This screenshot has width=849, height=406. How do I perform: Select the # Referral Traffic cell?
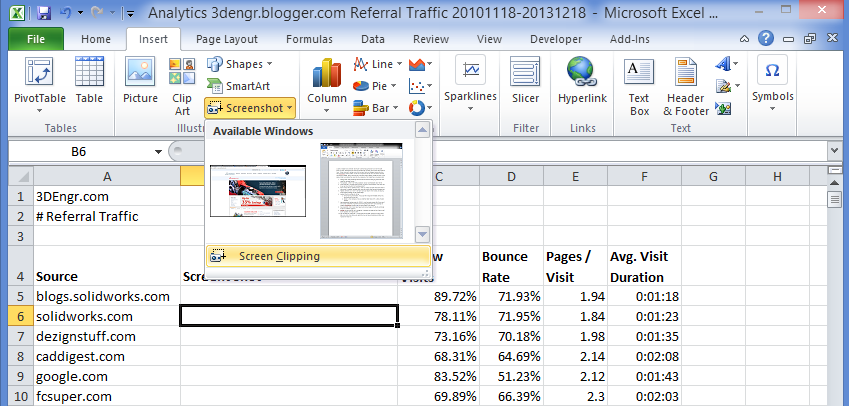[107, 216]
